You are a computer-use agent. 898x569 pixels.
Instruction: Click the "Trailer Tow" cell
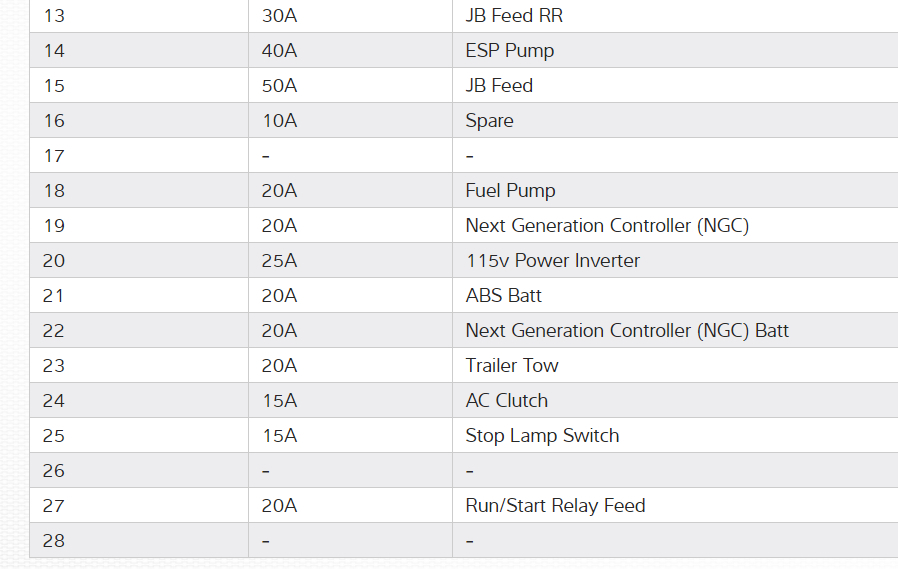(x=512, y=366)
